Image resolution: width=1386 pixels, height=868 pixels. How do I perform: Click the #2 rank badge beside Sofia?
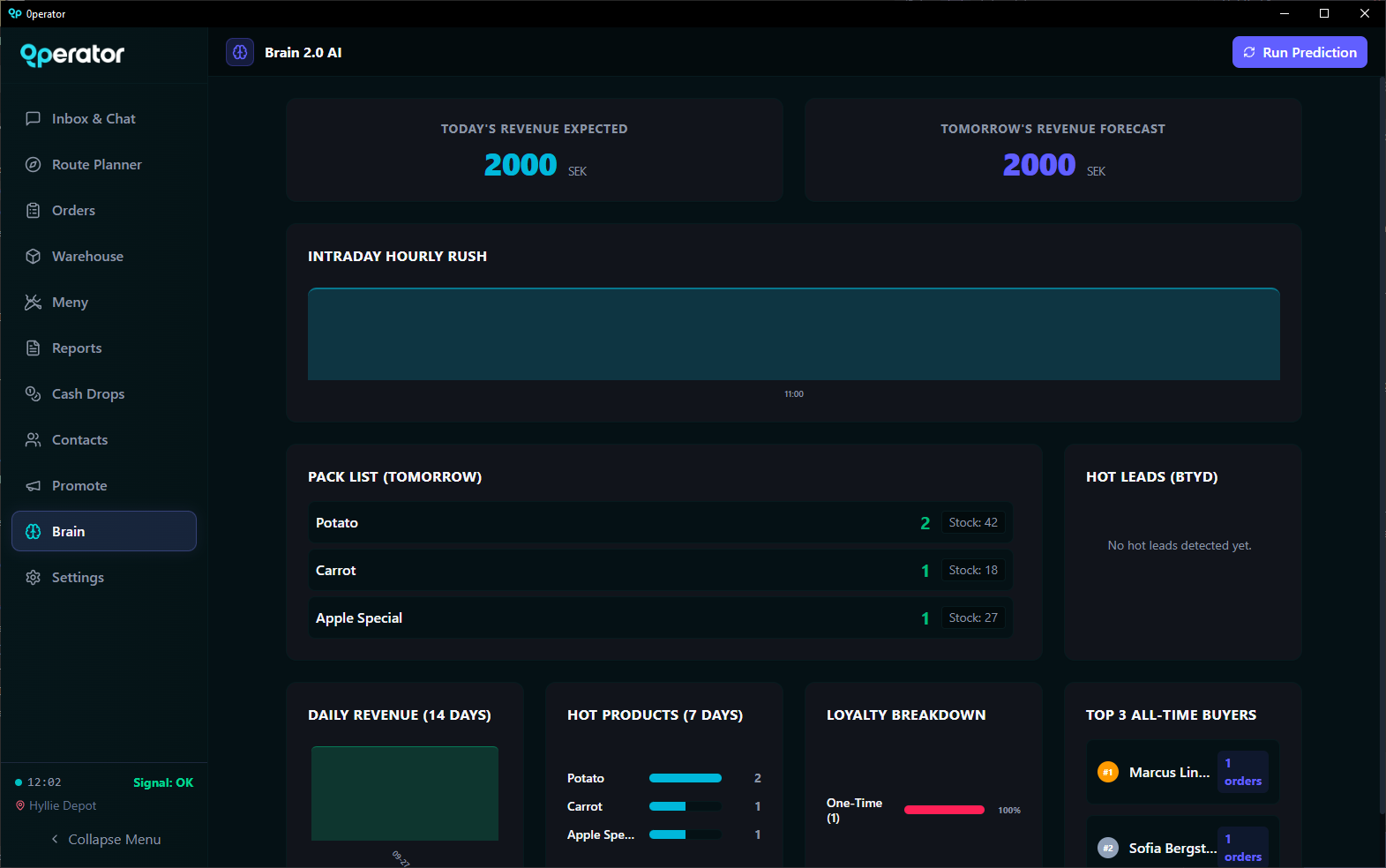[x=1108, y=848]
